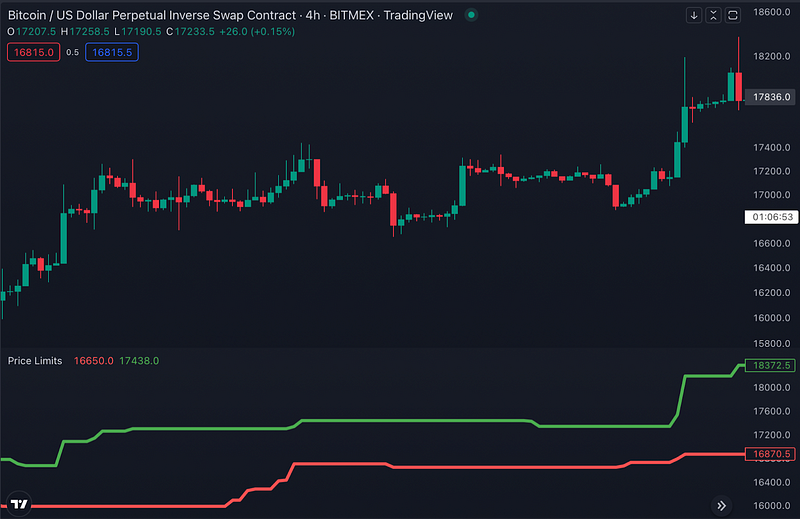
Task: Click the open value O17207.5
Action: [x=32, y=32]
